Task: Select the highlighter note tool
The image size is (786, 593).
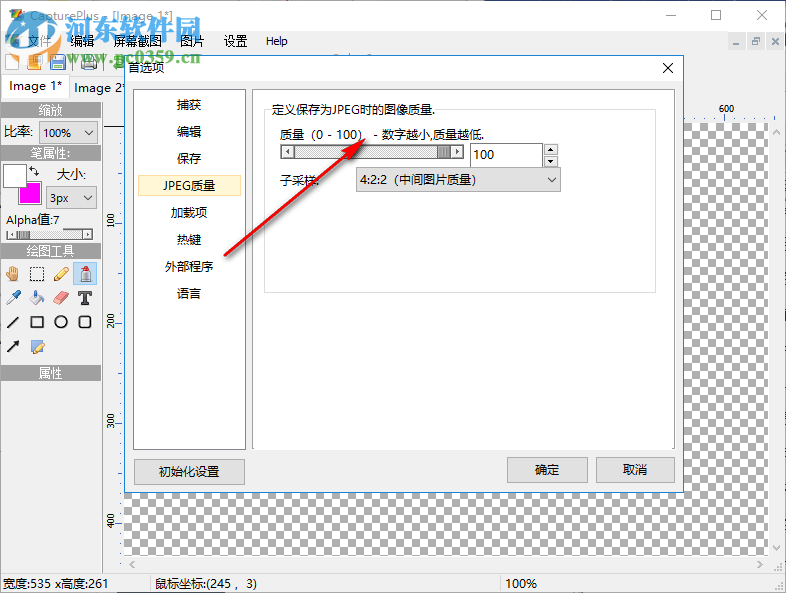Action: [x=37, y=346]
